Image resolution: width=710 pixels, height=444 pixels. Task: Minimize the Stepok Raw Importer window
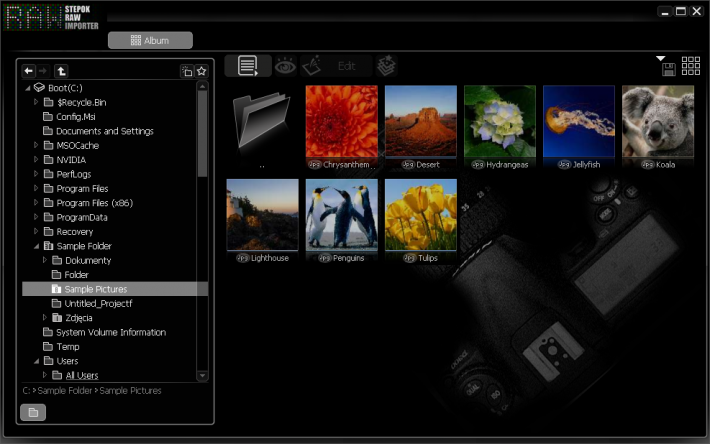pyautogui.click(x=665, y=11)
